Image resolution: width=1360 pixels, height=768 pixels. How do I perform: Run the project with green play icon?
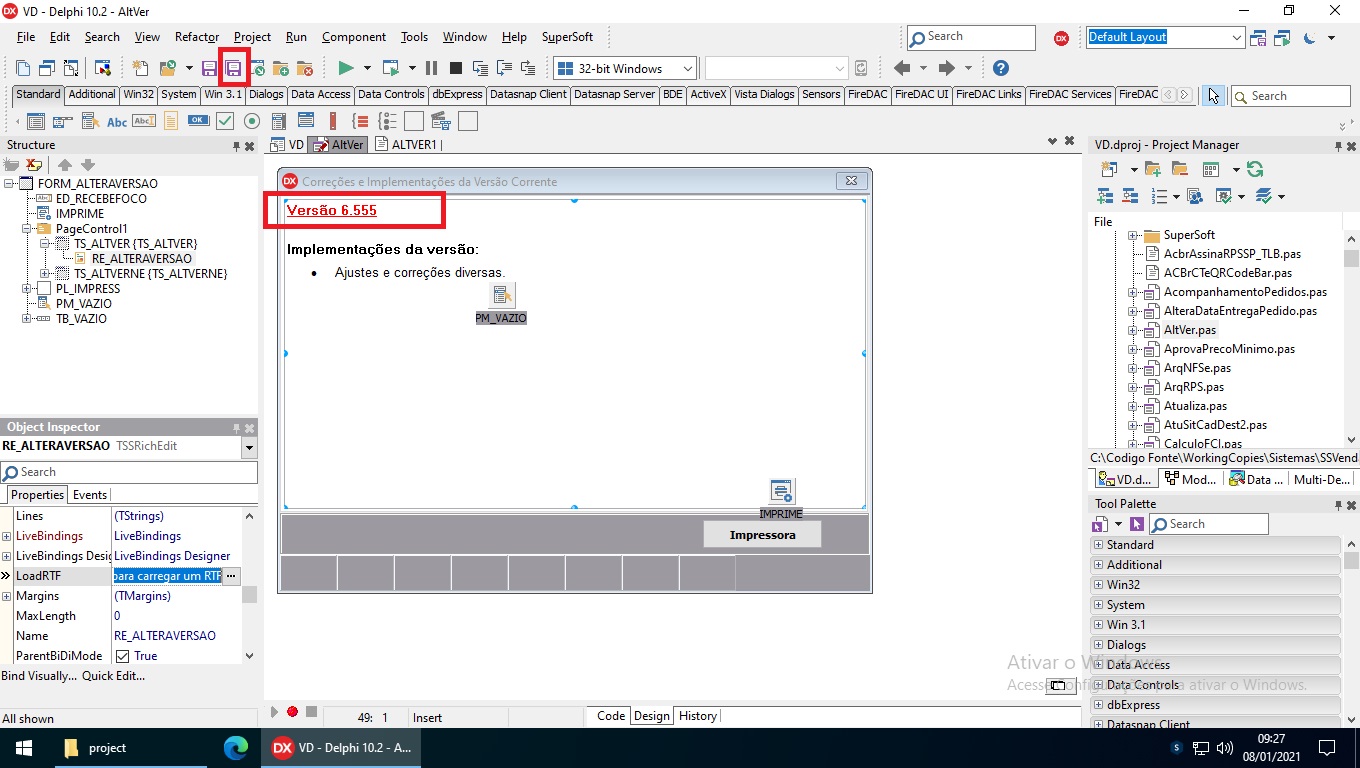click(345, 68)
